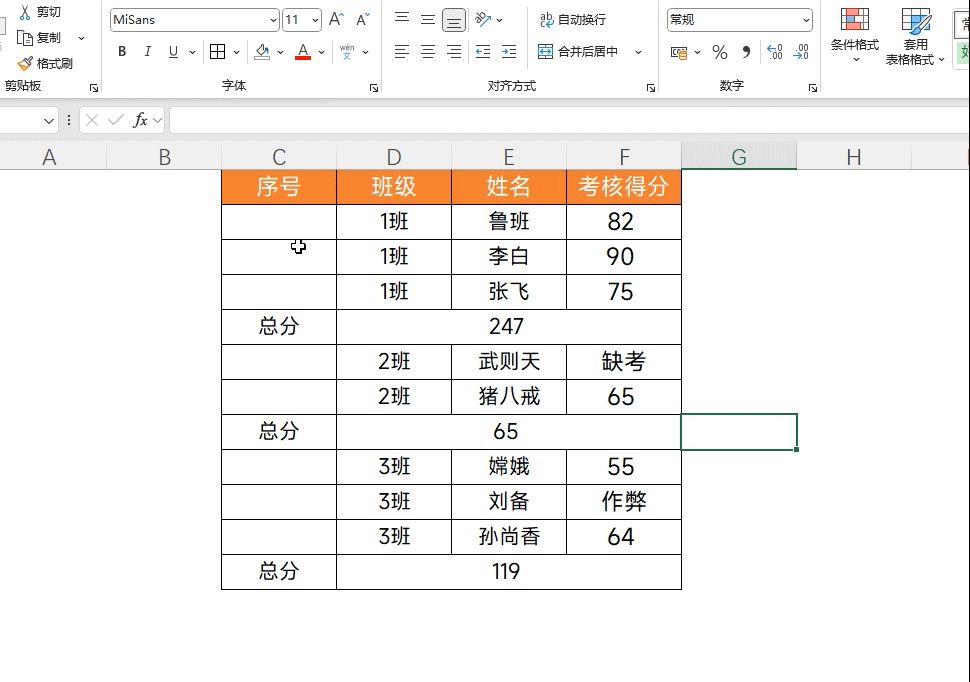This screenshot has width=970, height=682.
Task: Decrease decimal places
Action: click(x=800, y=53)
